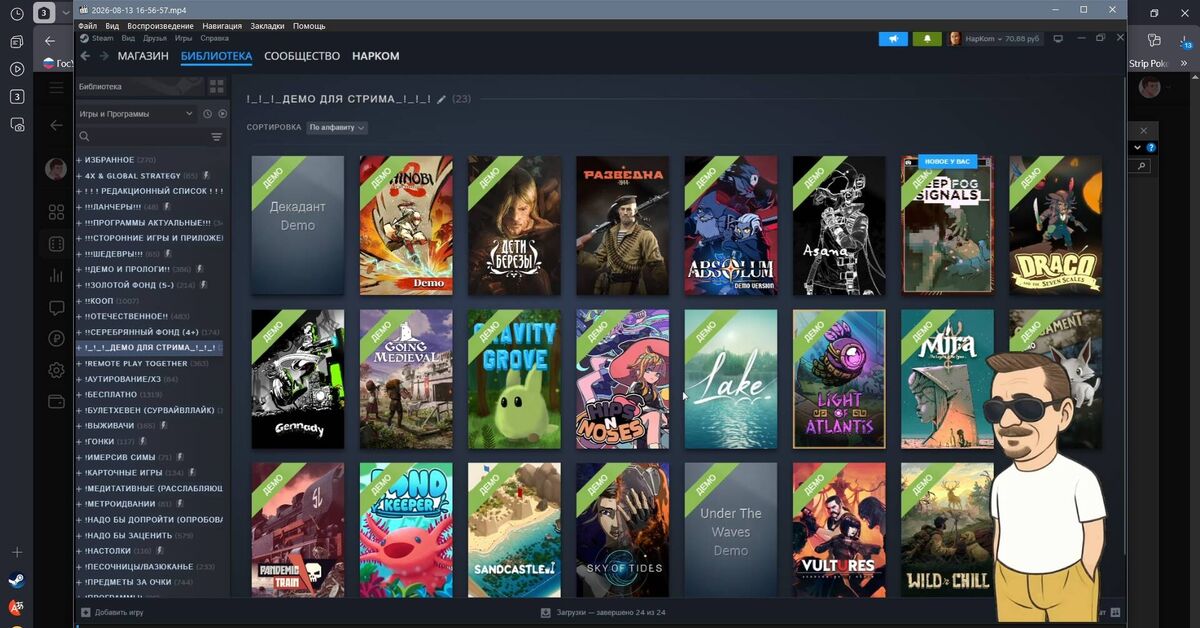Open the Игры и Программы dropdown
Screen dimensions: 1200x628
(136, 114)
